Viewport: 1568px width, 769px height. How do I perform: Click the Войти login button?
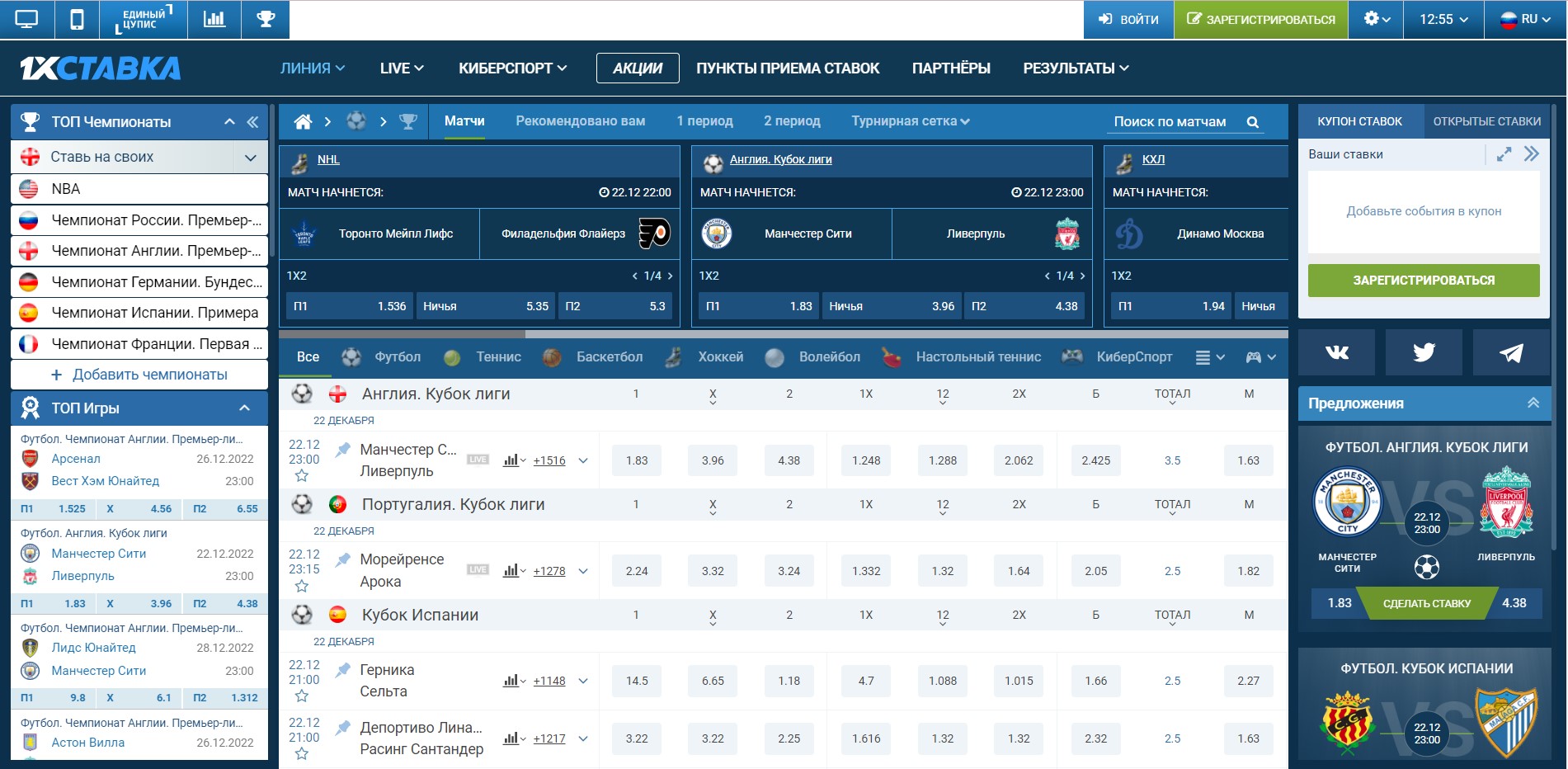(x=1128, y=19)
